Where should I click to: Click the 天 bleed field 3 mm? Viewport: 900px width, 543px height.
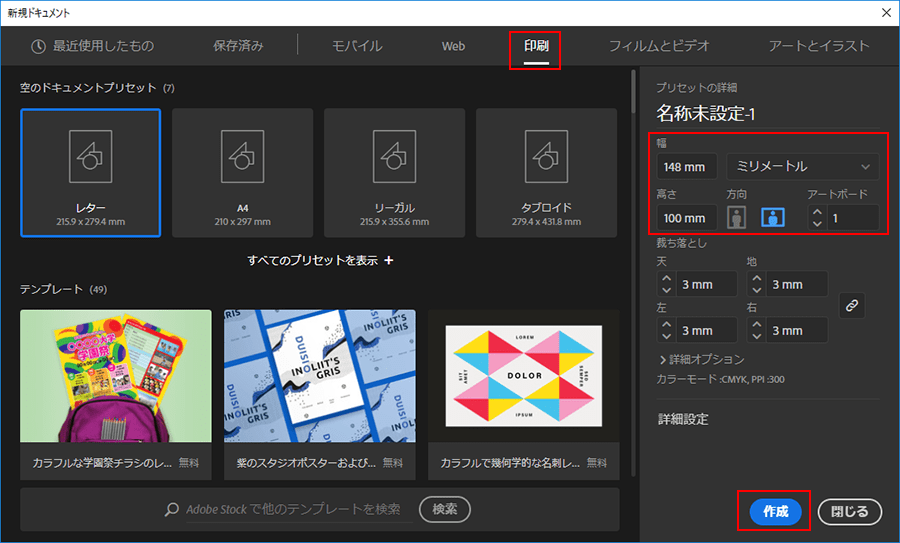[707, 285]
